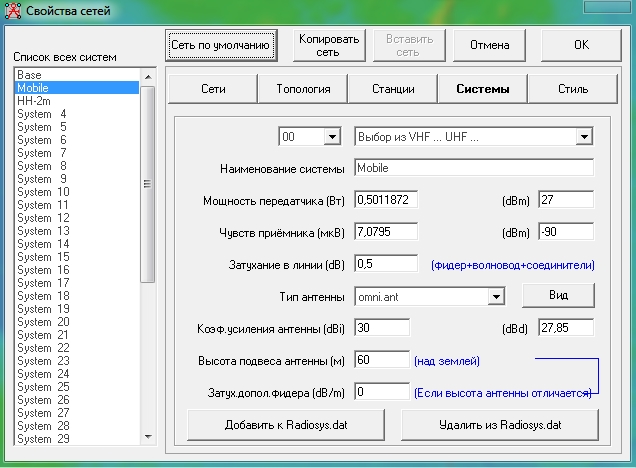Click the Наименование системы text field
The width and height of the screenshot is (636, 468).
[x=473, y=168]
